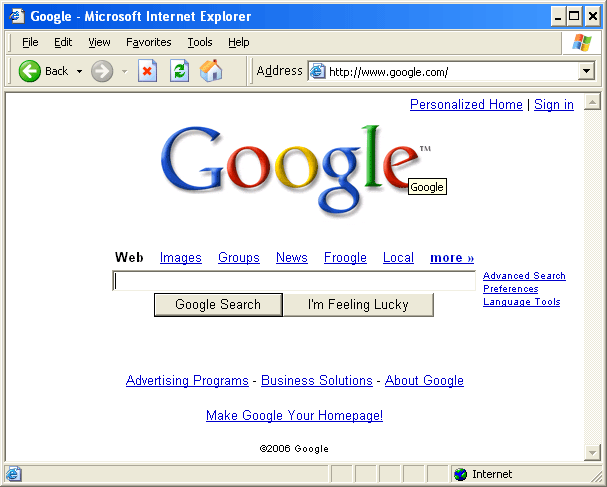The height and width of the screenshot is (487, 607).
Task: Open Business Solutions link
Action: click(x=317, y=381)
